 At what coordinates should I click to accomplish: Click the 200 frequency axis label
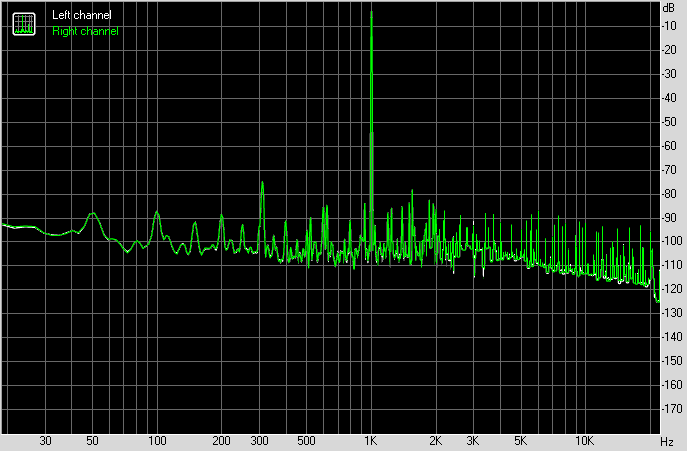tap(221, 440)
